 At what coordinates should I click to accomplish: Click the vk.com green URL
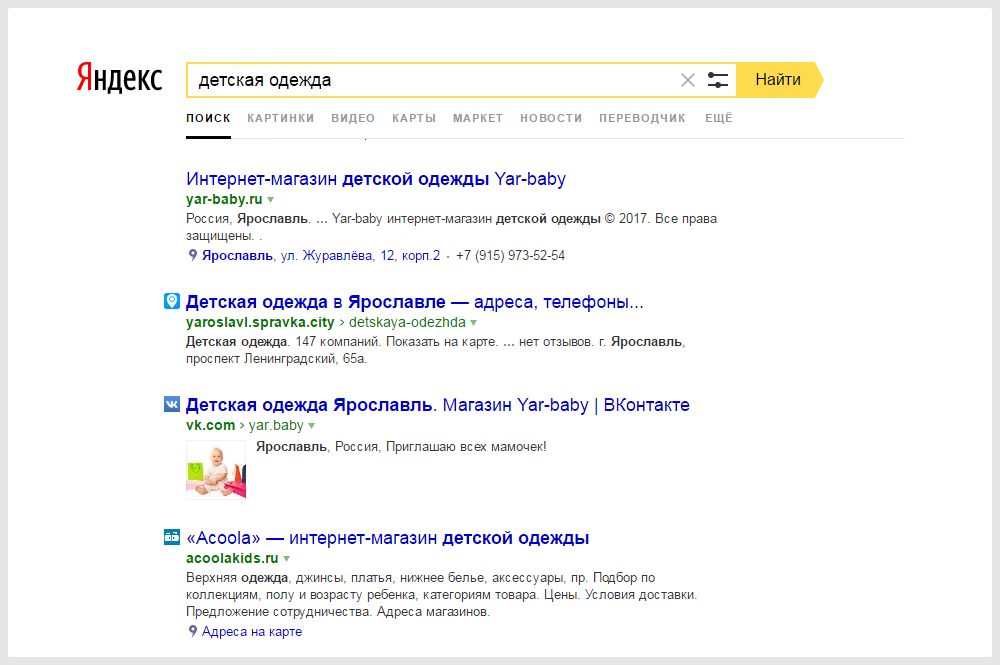click(x=210, y=425)
